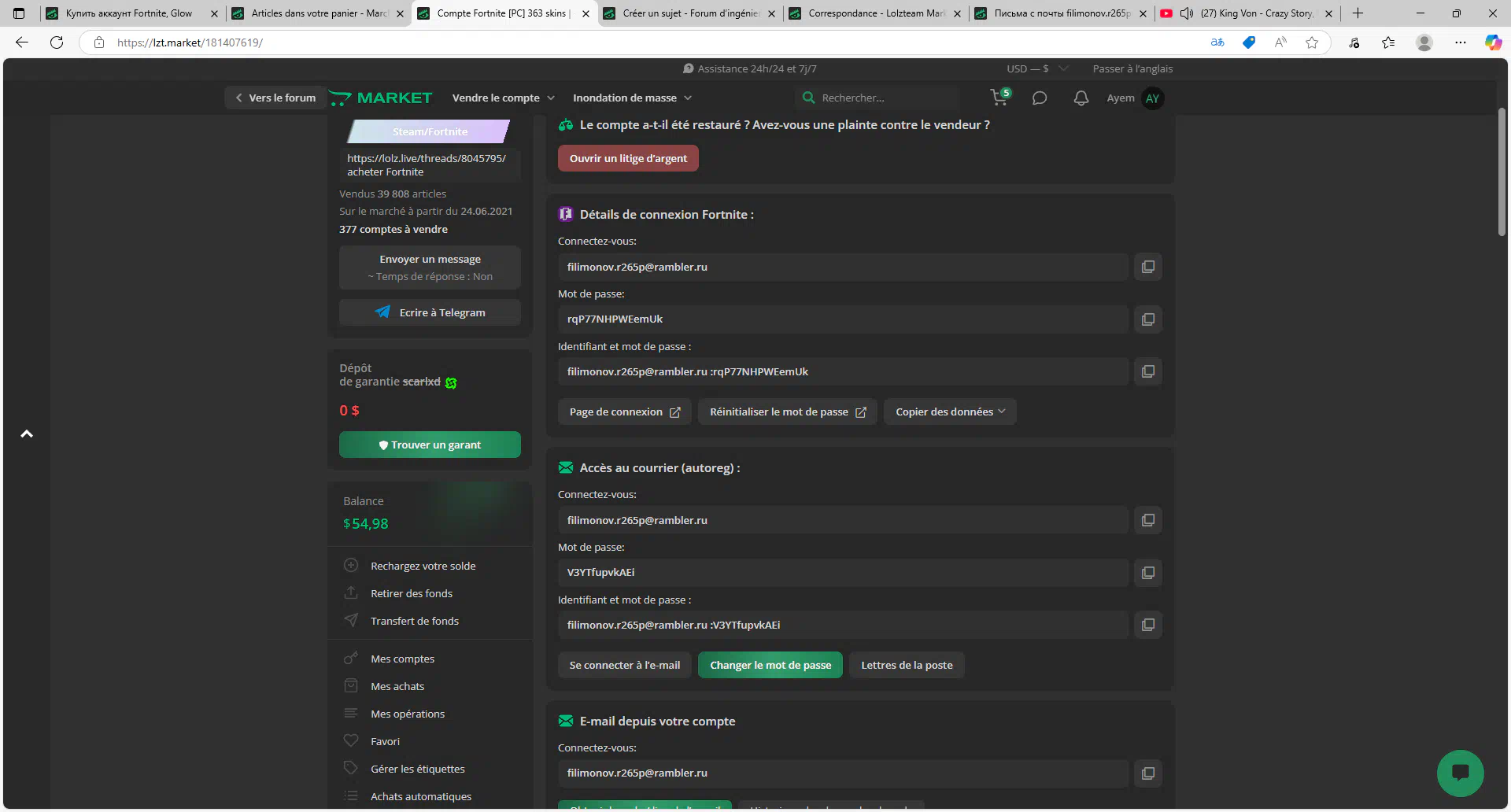Open the green support chat widget
Screen dimensions: 1511x812
pyautogui.click(x=1460, y=773)
